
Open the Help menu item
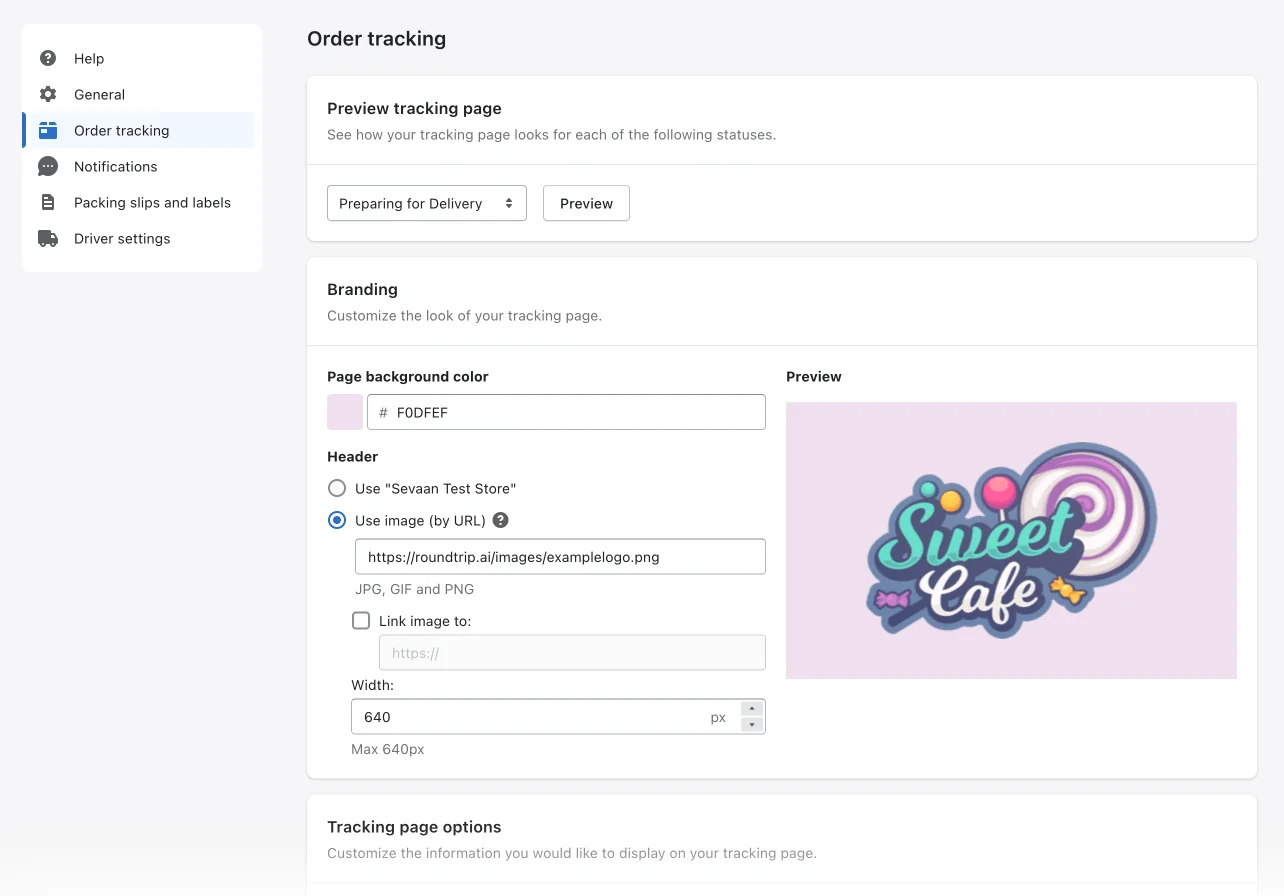pyautogui.click(x=138, y=58)
